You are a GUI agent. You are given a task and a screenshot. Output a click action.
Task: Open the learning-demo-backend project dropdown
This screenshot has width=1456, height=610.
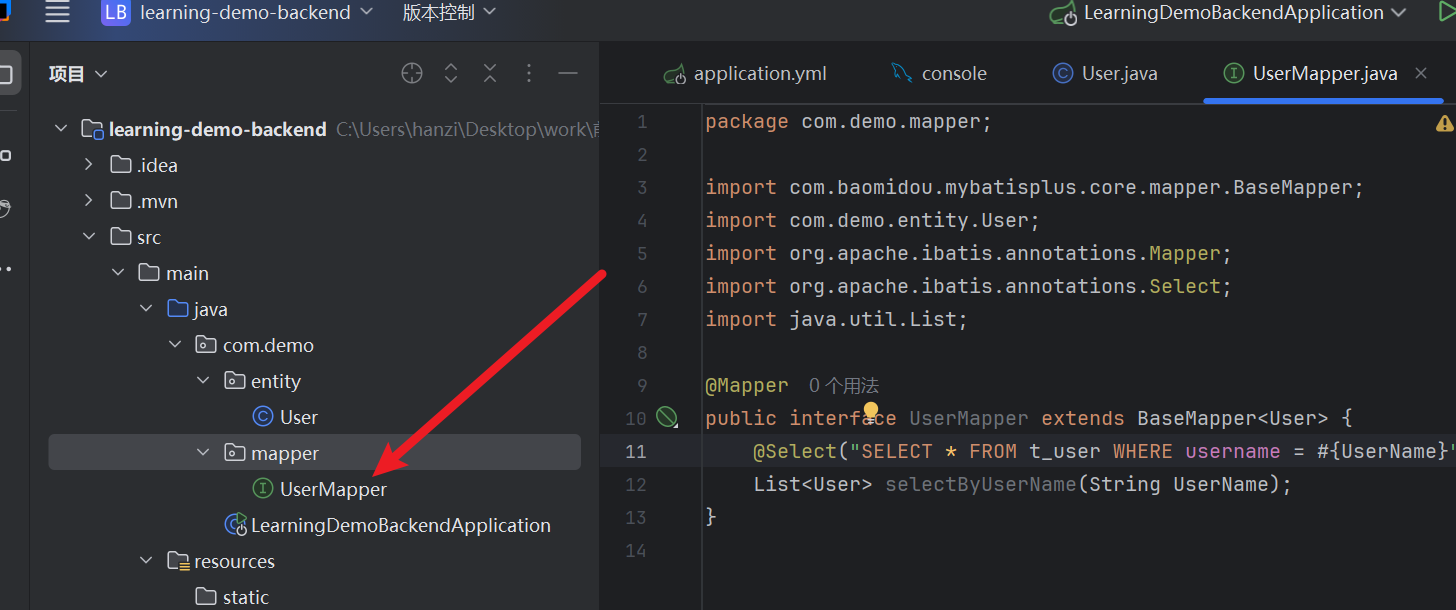click(x=256, y=13)
